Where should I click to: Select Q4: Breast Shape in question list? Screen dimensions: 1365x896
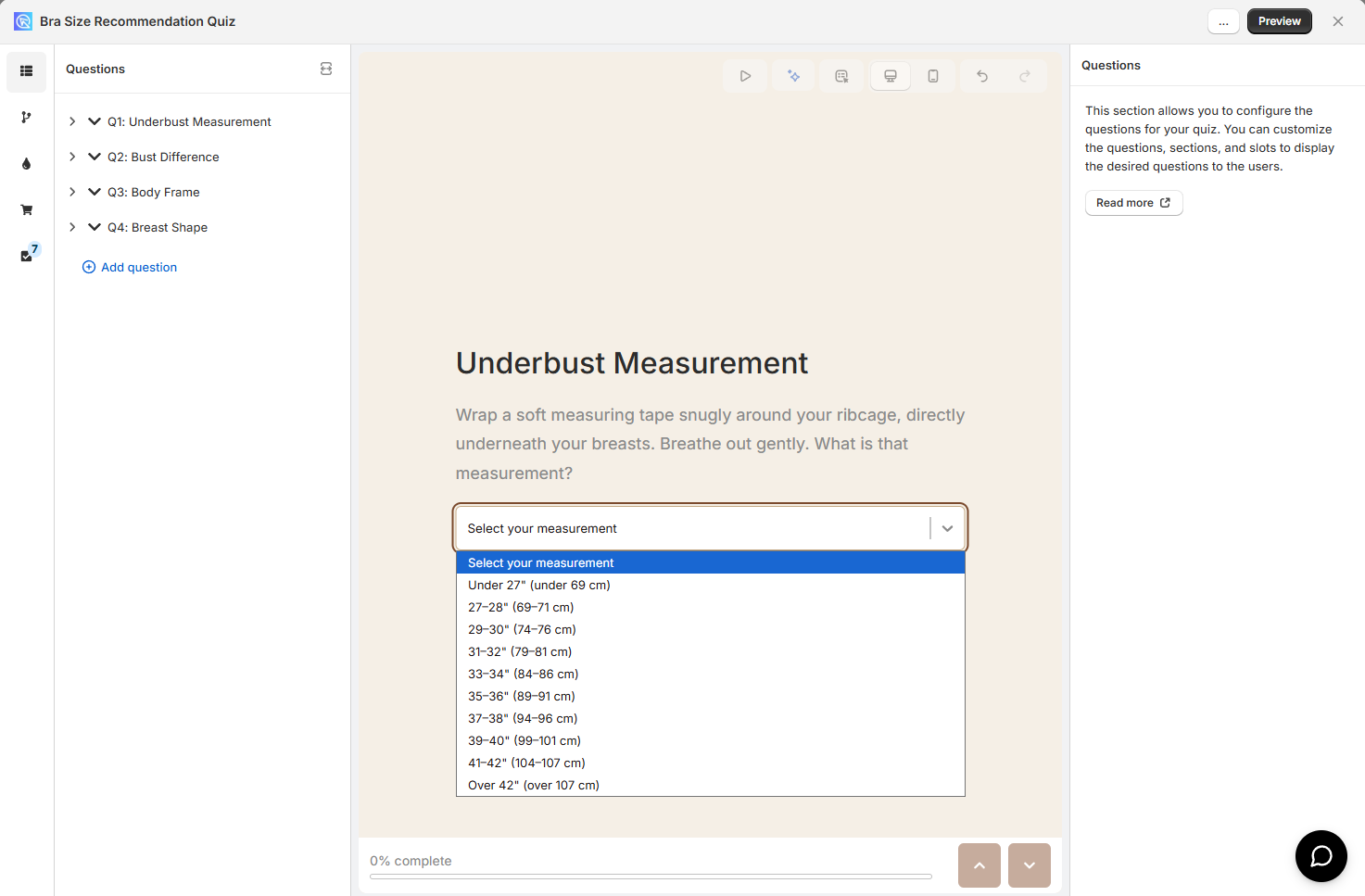[158, 227]
